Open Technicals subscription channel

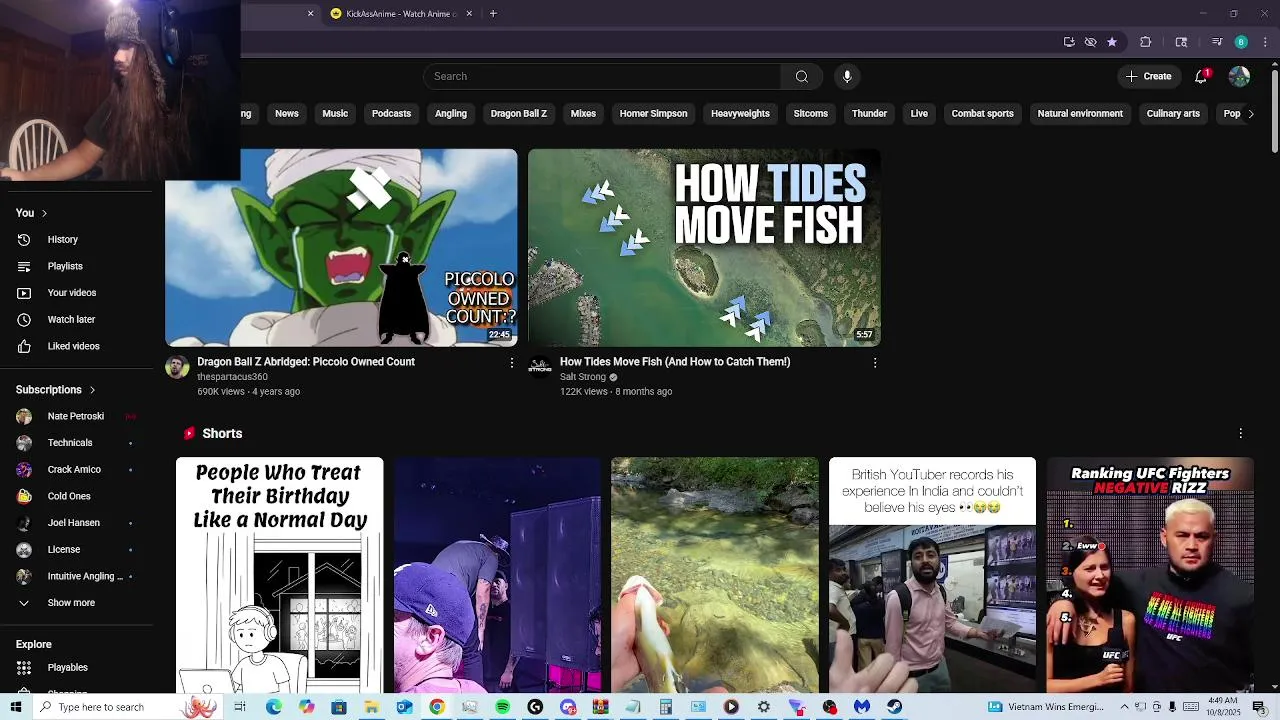pos(77,443)
